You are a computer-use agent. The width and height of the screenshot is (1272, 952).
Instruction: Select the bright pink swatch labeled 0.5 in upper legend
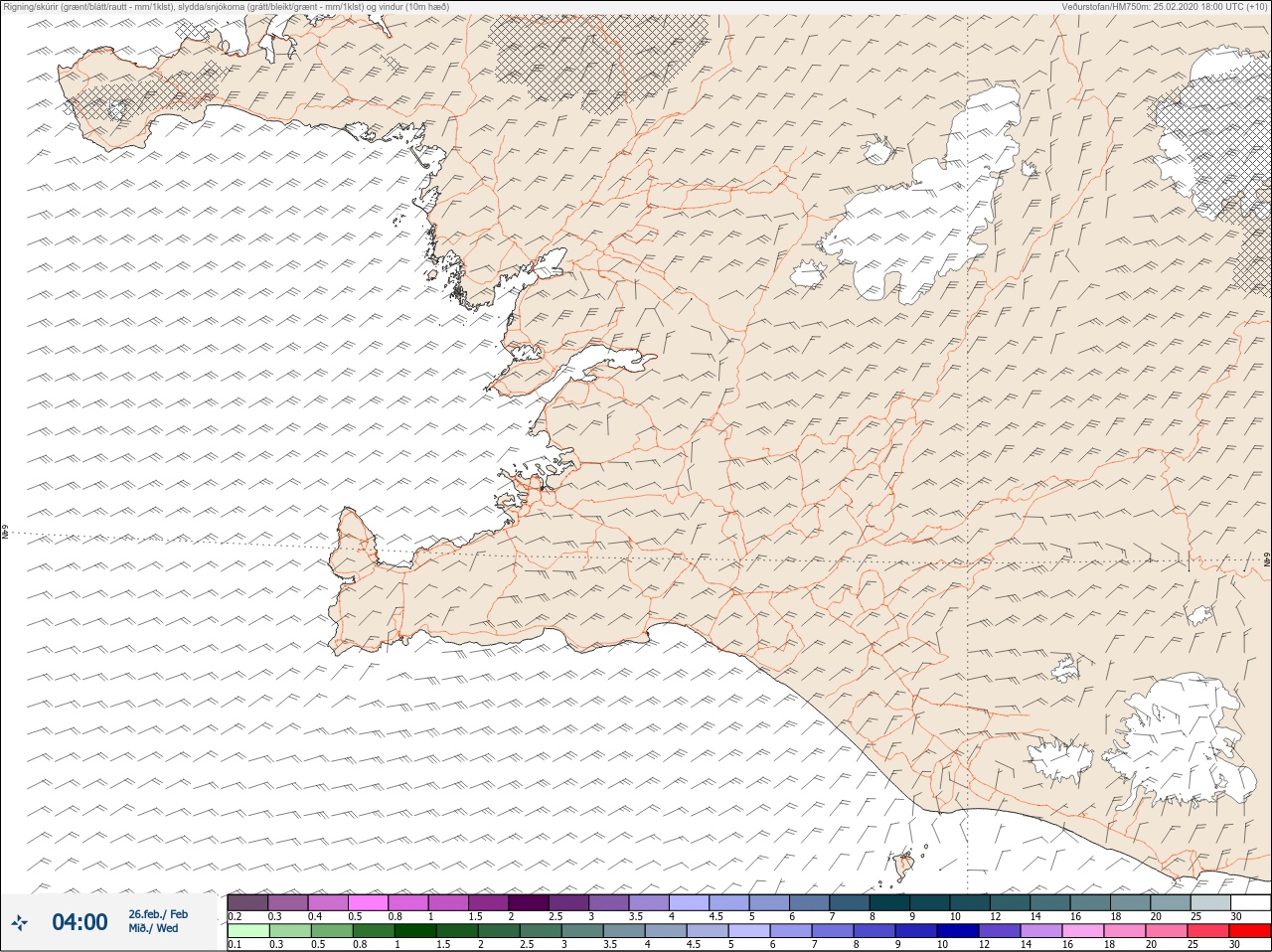click(368, 902)
